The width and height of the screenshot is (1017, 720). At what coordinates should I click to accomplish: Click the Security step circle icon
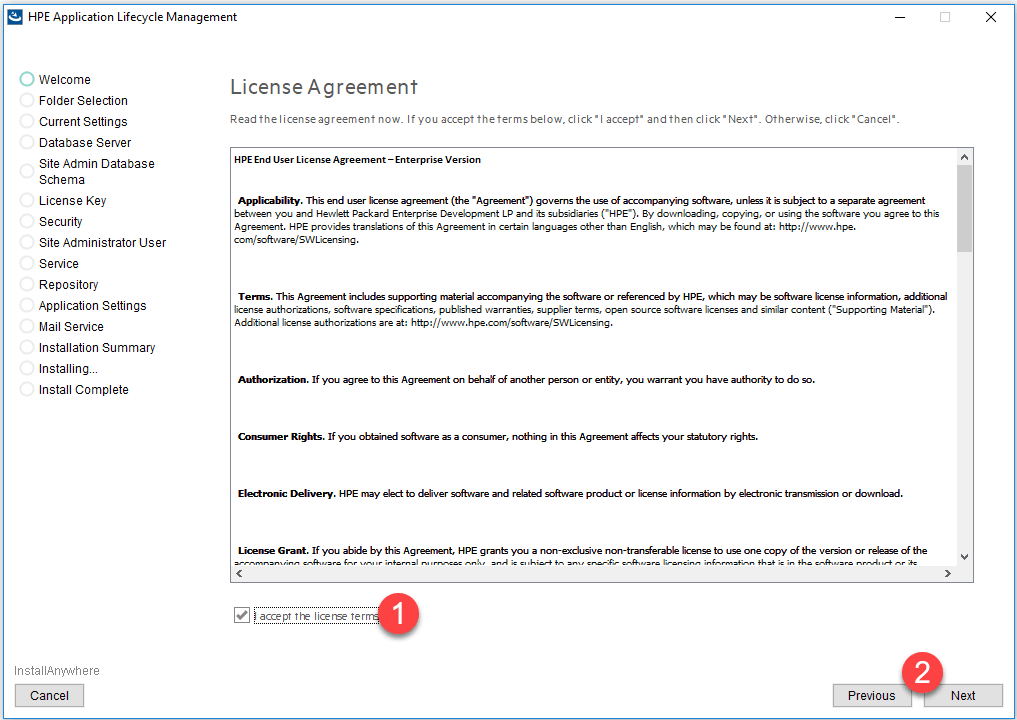coord(27,222)
